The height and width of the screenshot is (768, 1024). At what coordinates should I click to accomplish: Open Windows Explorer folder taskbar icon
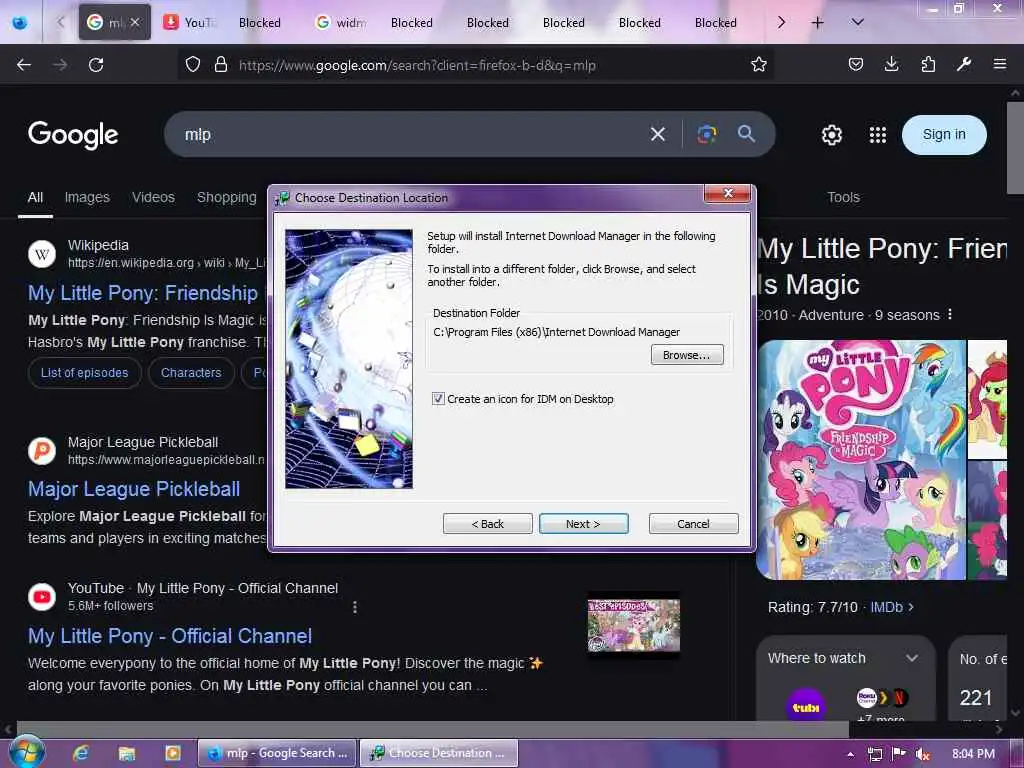pos(127,753)
